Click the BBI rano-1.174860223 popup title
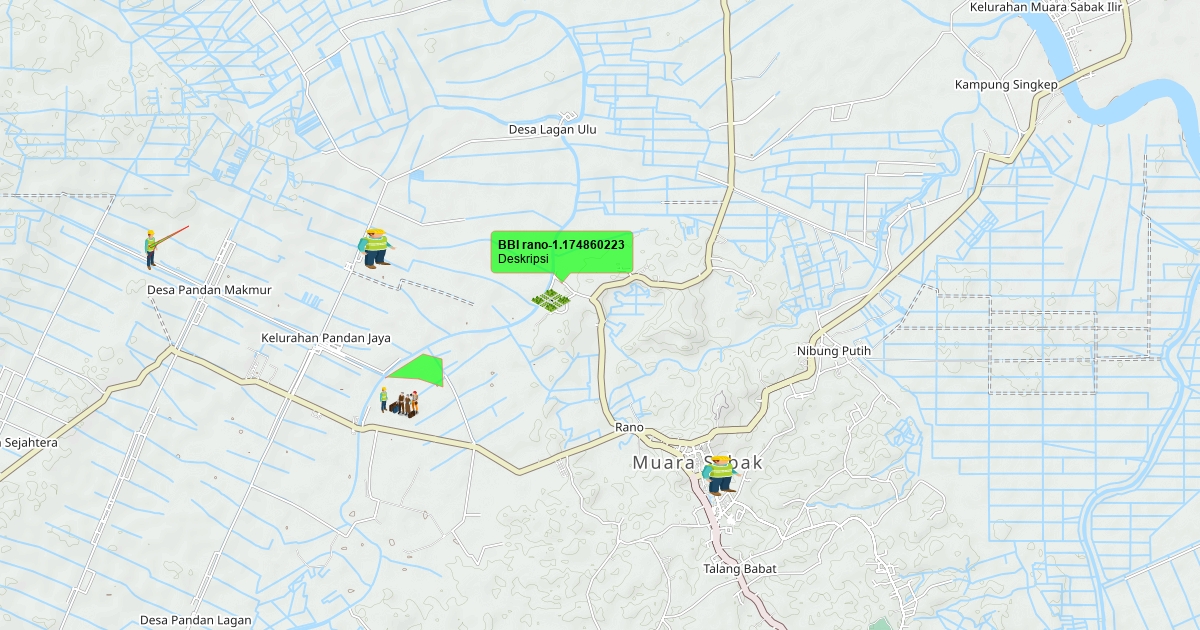 [x=561, y=244]
